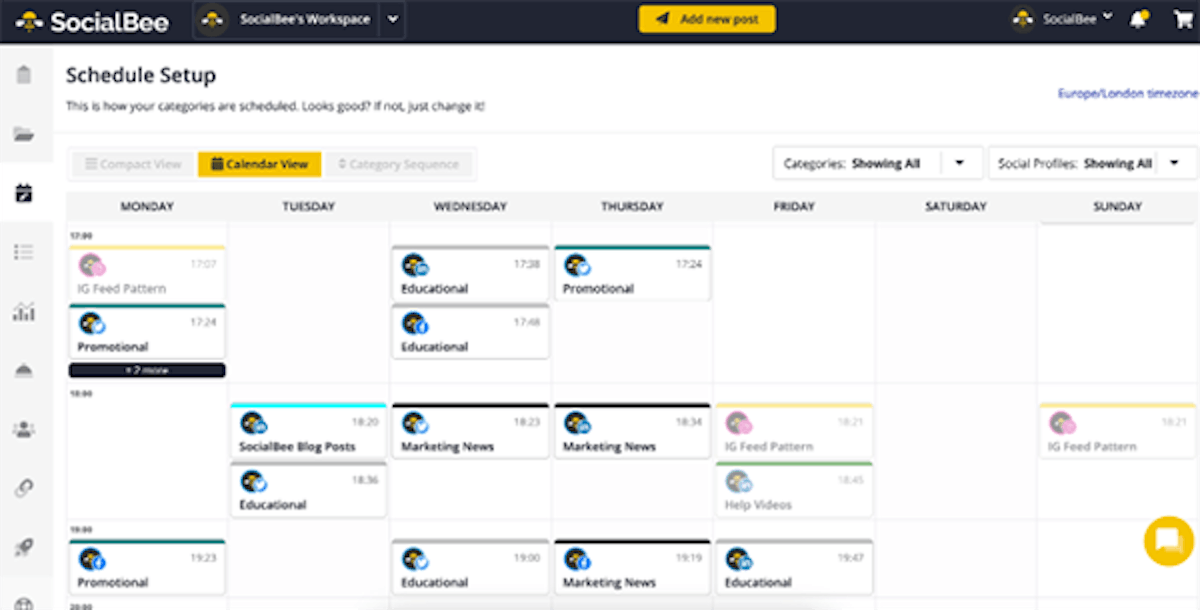The height and width of the screenshot is (610, 1200).
Task: Open Thursday 19:19 Marketing News slot
Action: click(x=632, y=567)
